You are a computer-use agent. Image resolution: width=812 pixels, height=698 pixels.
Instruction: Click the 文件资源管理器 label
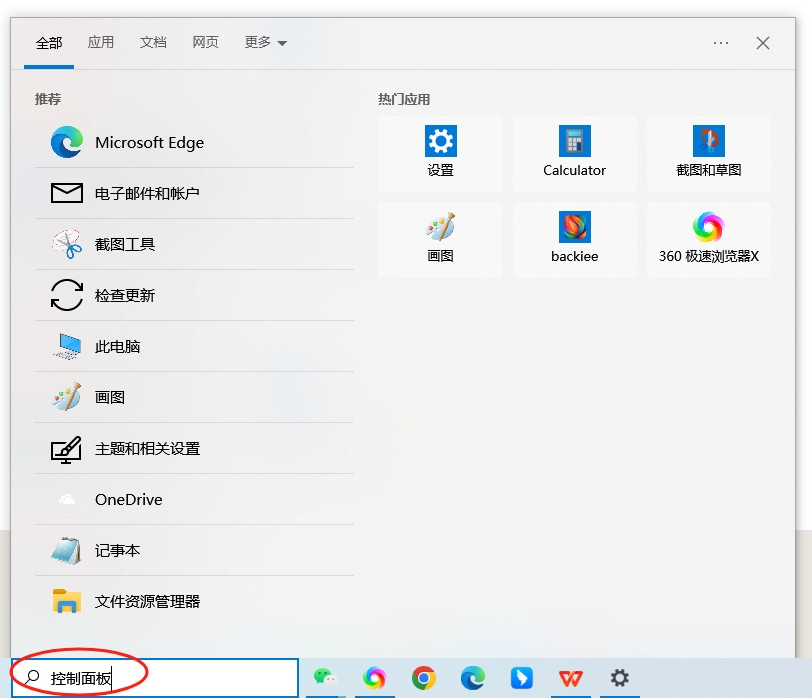pyautogui.click(x=147, y=601)
